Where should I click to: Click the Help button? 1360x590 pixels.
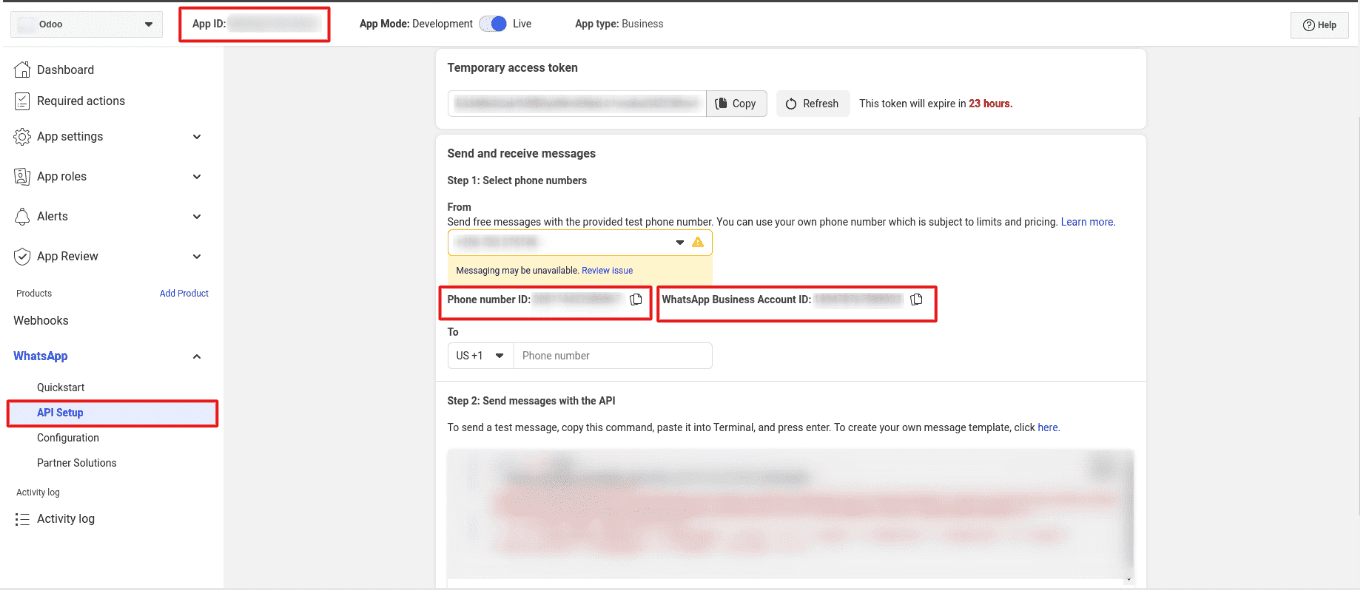1320,25
